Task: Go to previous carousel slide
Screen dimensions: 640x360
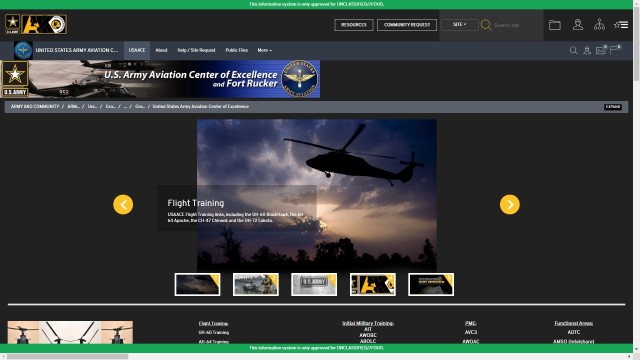Action: click(123, 204)
